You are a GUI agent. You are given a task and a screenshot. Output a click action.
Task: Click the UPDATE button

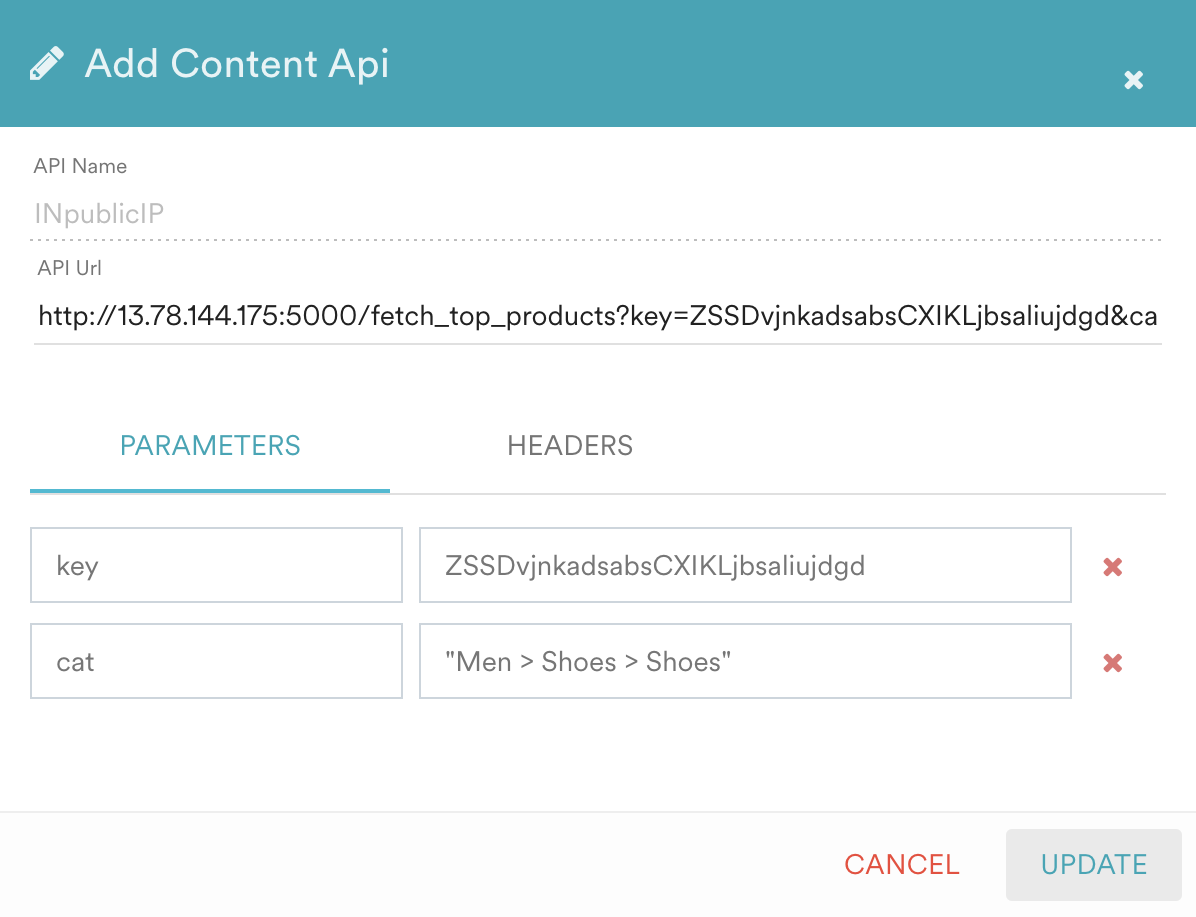click(x=1093, y=864)
